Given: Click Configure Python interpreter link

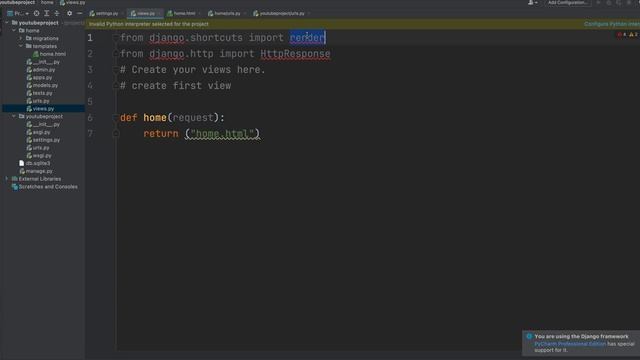Looking at the screenshot, I should coord(612,24).
